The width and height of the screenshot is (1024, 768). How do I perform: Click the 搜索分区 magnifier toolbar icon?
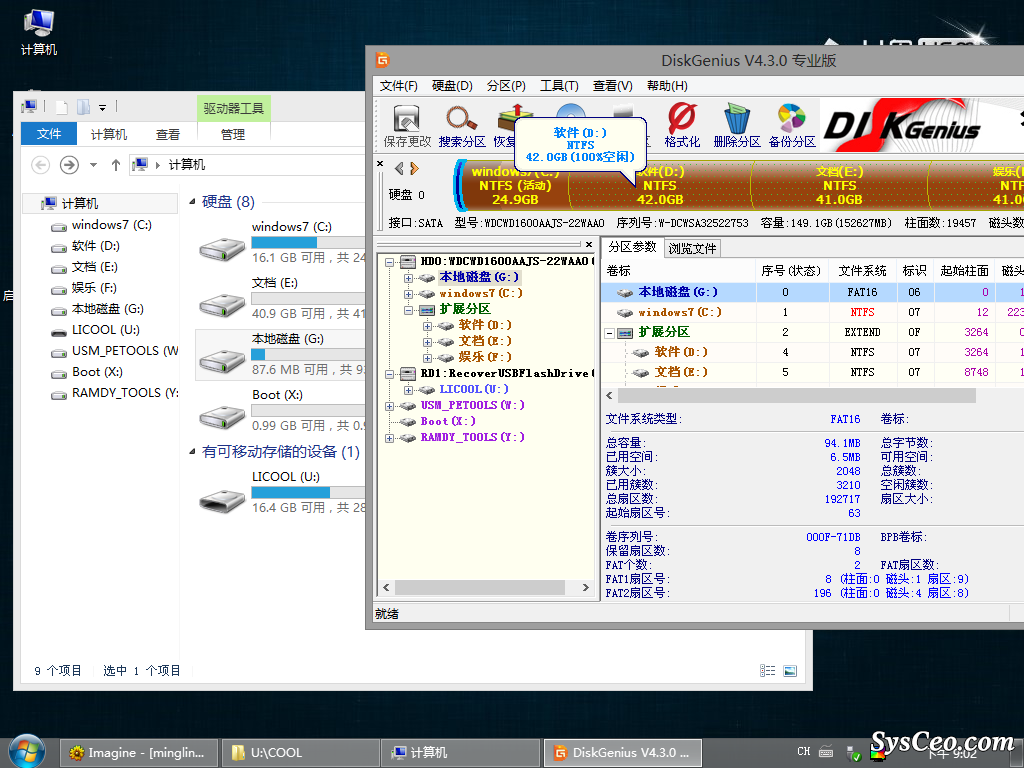pos(462,125)
